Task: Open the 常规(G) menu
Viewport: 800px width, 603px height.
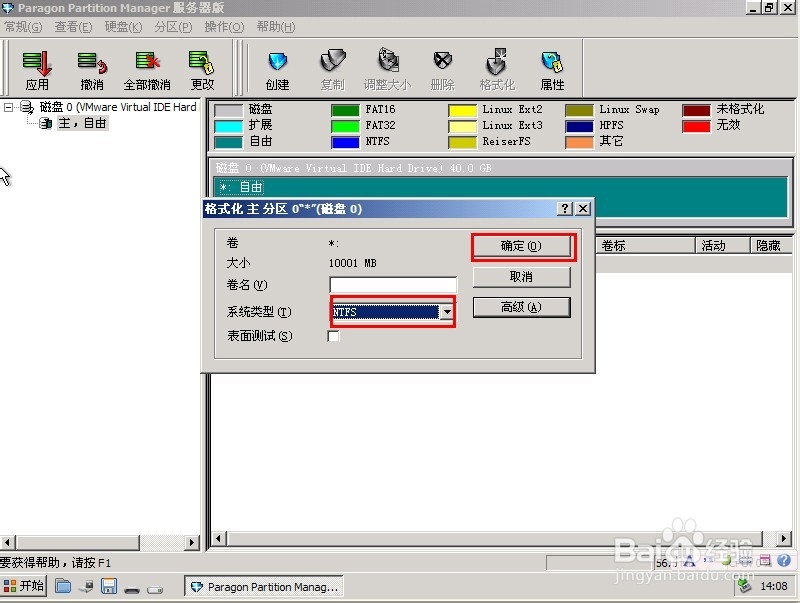Action: pyautogui.click(x=23, y=27)
